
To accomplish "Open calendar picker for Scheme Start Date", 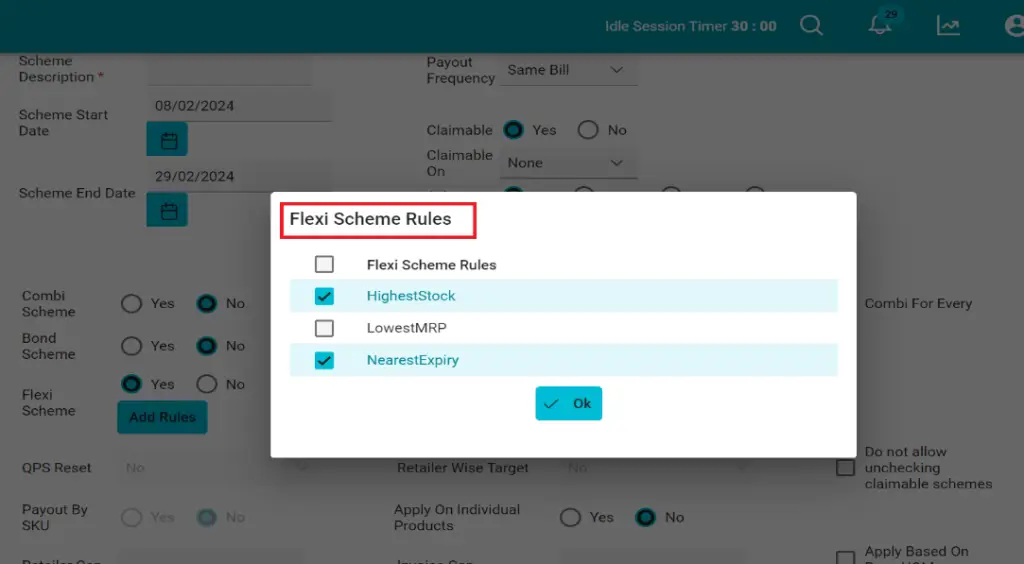I will pyautogui.click(x=167, y=139).
